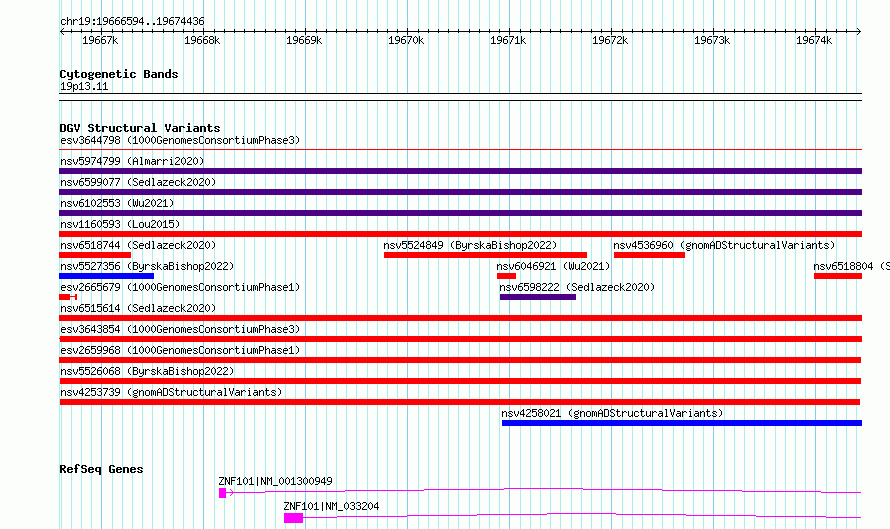
Task: Click the chr19:19666594..19674436 coordinates label
Action: 132,21
